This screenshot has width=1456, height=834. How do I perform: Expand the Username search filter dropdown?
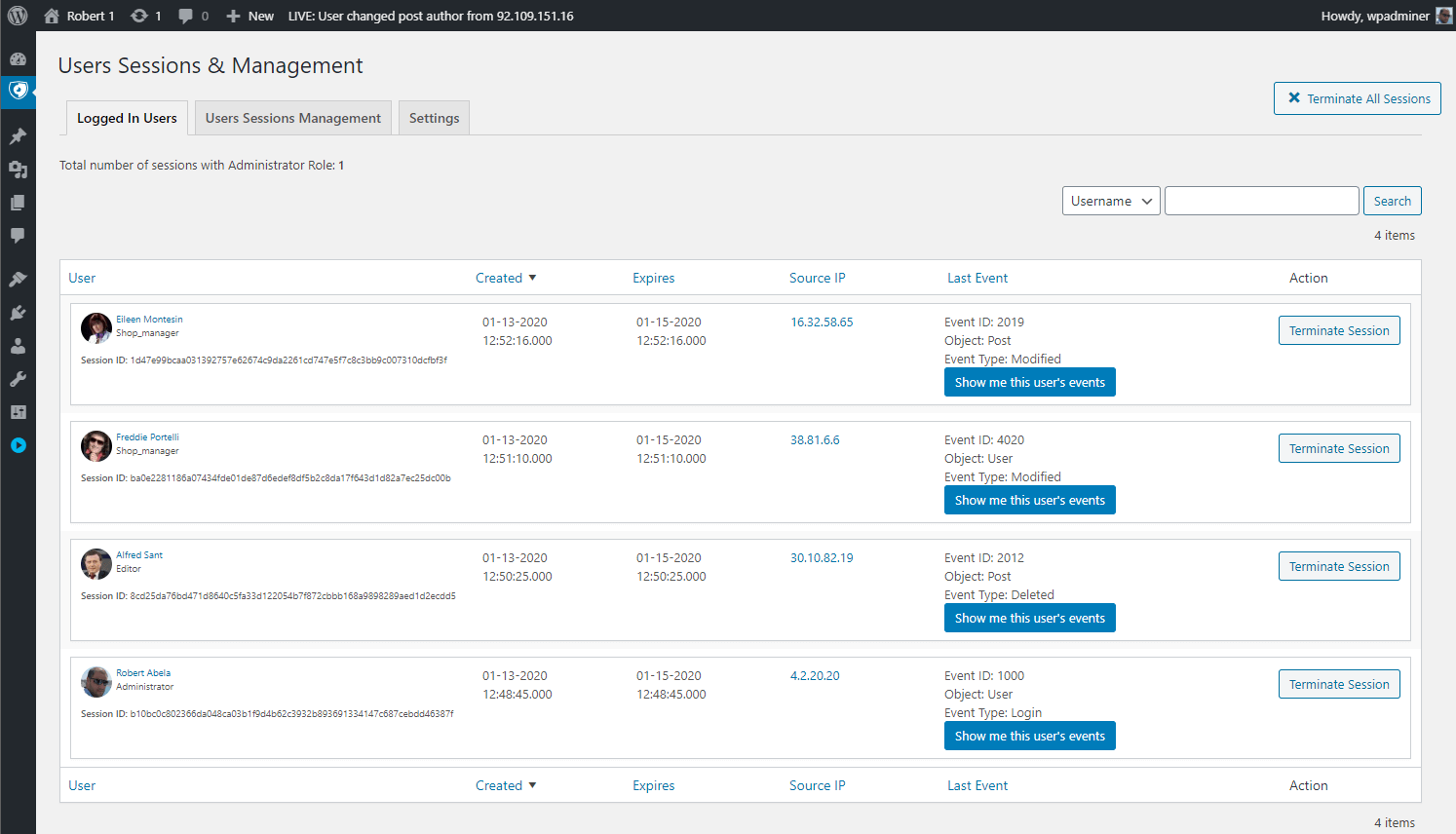tap(1110, 201)
